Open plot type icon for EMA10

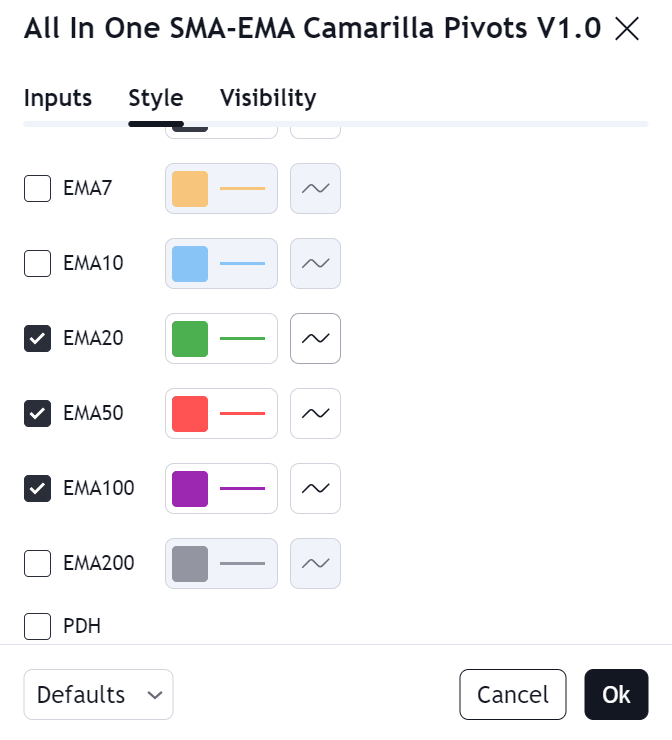(x=315, y=263)
